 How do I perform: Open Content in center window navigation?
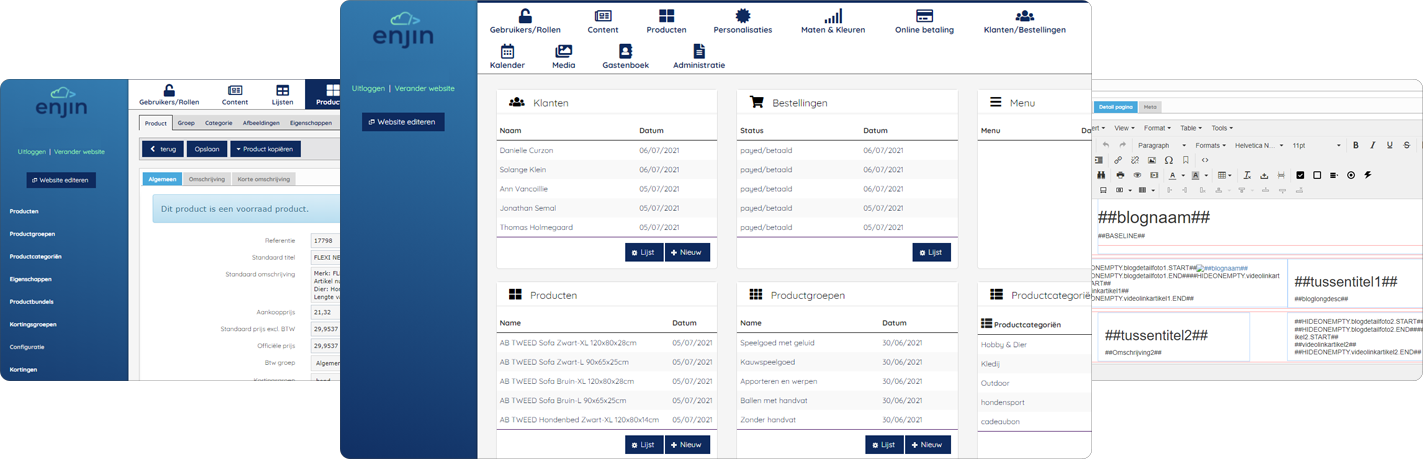tap(603, 21)
